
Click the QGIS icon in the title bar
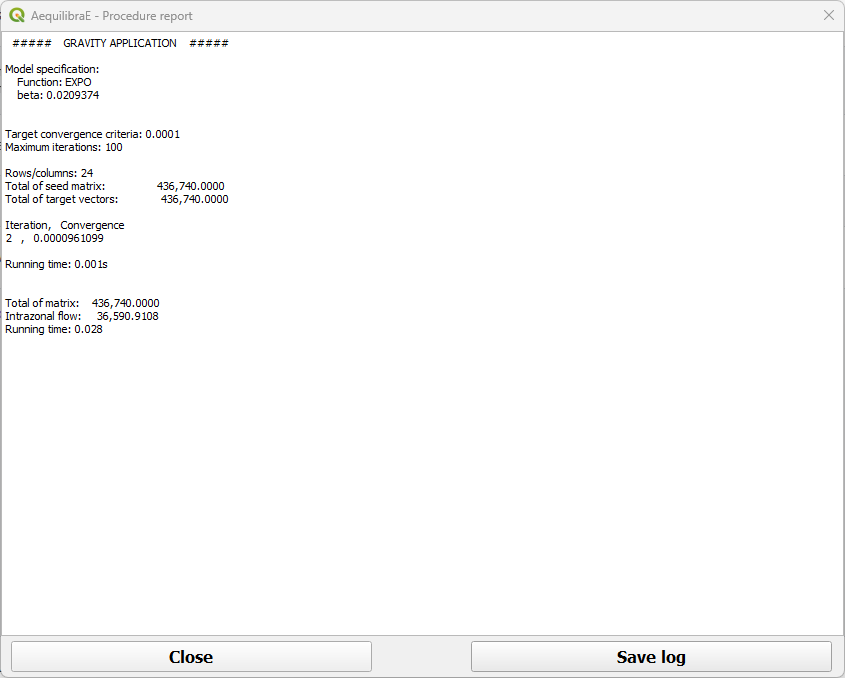[17, 16]
